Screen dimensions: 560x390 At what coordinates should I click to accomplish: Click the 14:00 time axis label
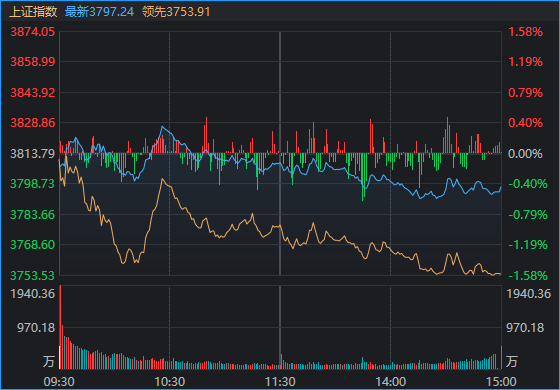[x=390, y=382]
